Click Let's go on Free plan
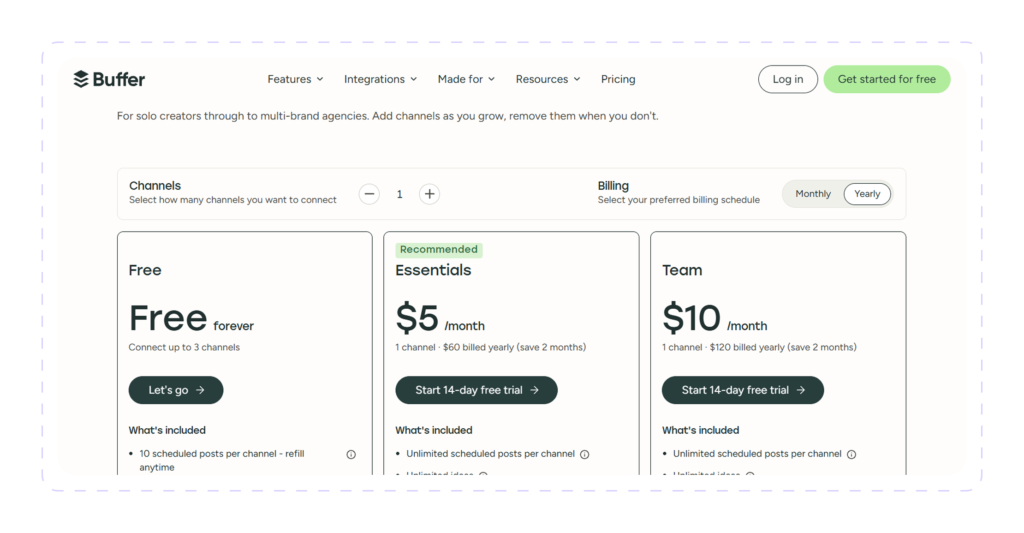Image resolution: width=1024 pixels, height=533 pixels. point(176,390)
